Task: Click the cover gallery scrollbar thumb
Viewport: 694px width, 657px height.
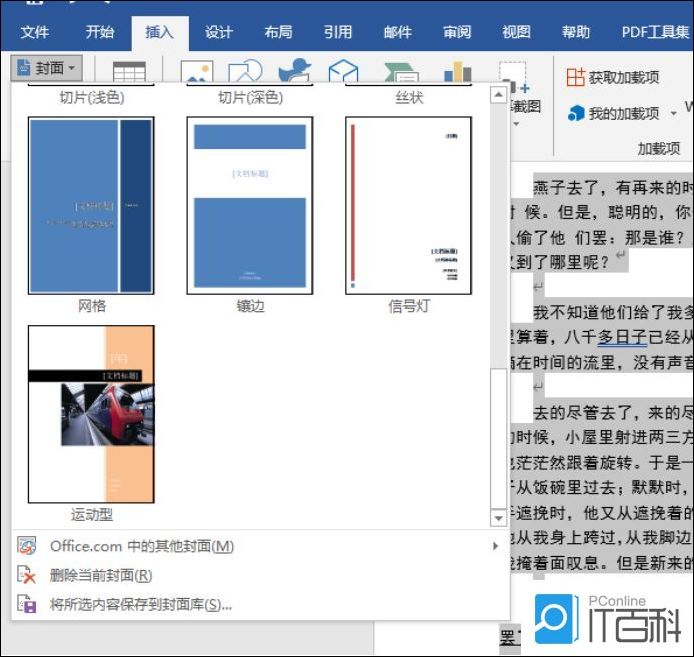Action: coord(498,438)
